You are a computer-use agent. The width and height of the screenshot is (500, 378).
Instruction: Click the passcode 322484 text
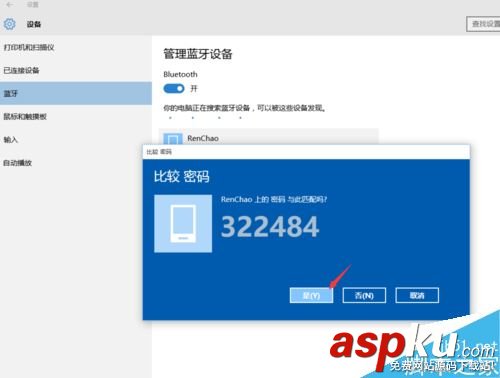point(270,227)
